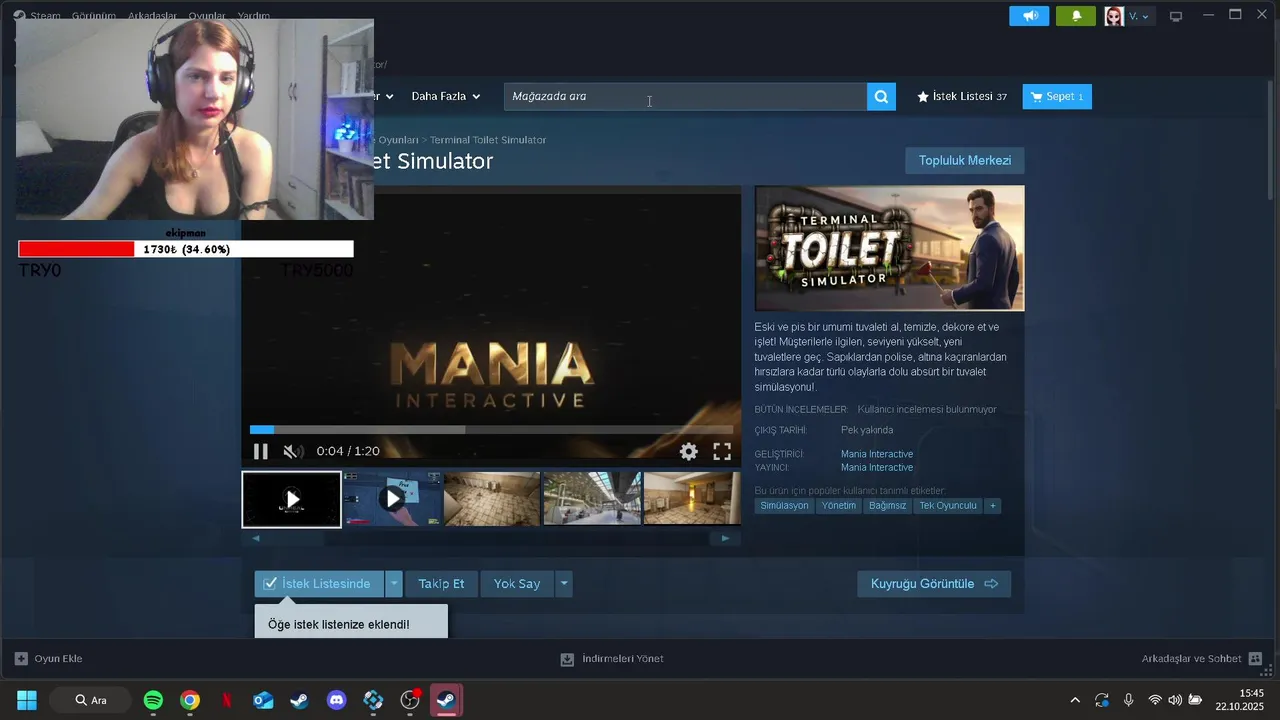Screen dimensions: 1280x720
Task: Click the Terminal Toilet Simulator capsule image
Action: [889, 248]
